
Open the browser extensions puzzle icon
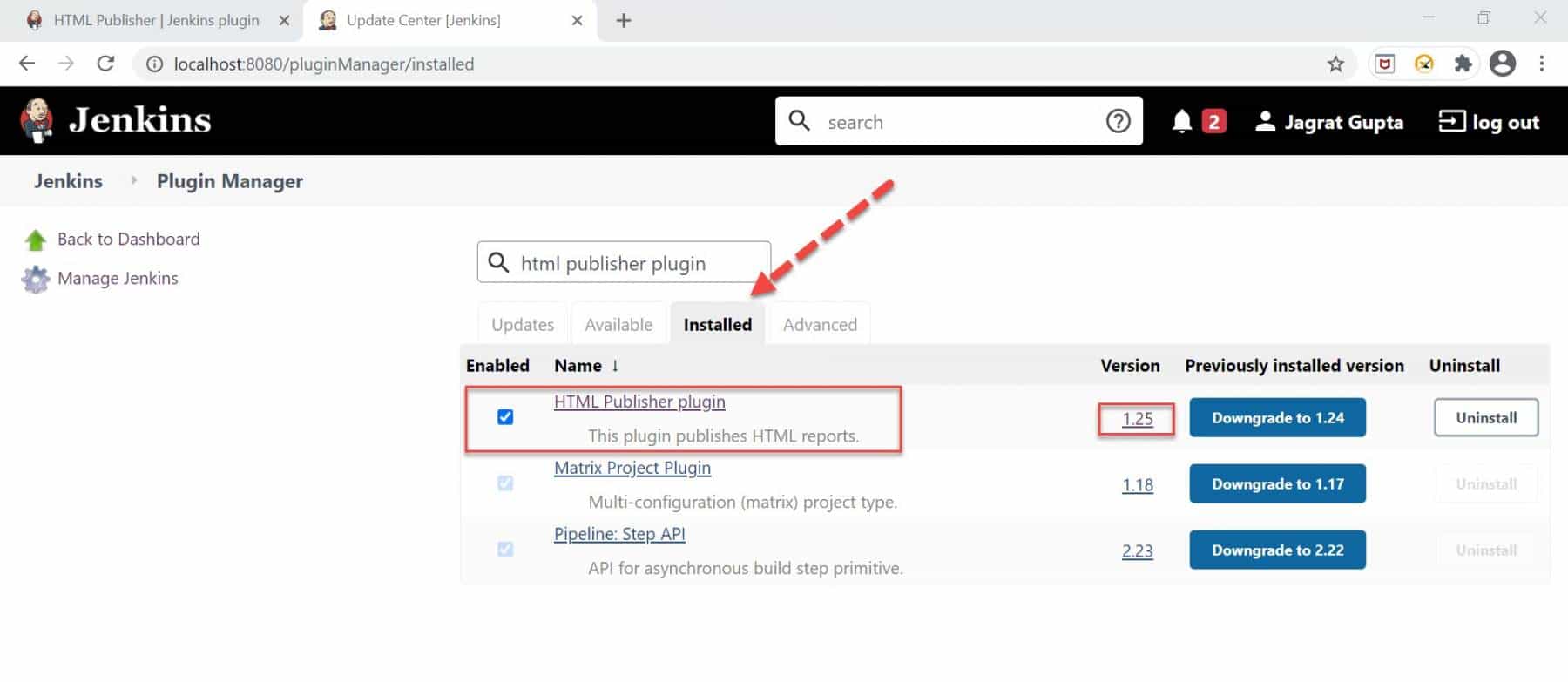pyautogui.click(x=1463, y=64)
